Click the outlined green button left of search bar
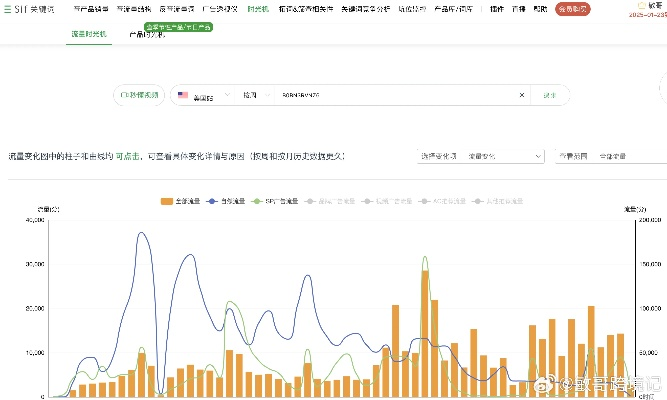The height and width of the screenshot is (400, 667). [x=139, y=96]
